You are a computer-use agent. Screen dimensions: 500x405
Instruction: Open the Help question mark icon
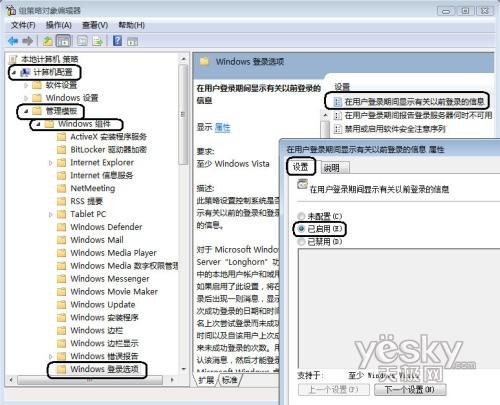(117, 41)
